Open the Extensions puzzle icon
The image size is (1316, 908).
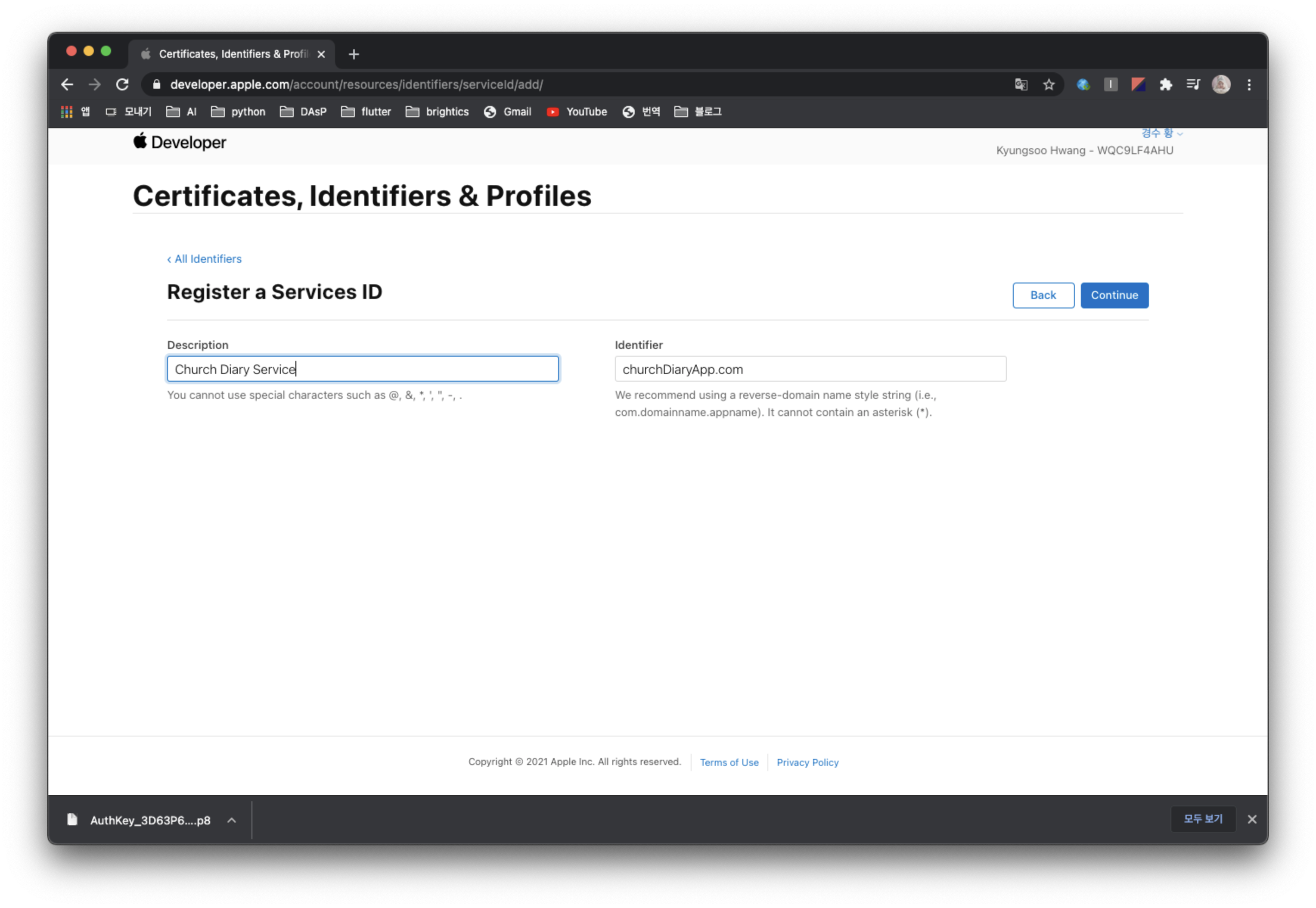(1166, 85)
